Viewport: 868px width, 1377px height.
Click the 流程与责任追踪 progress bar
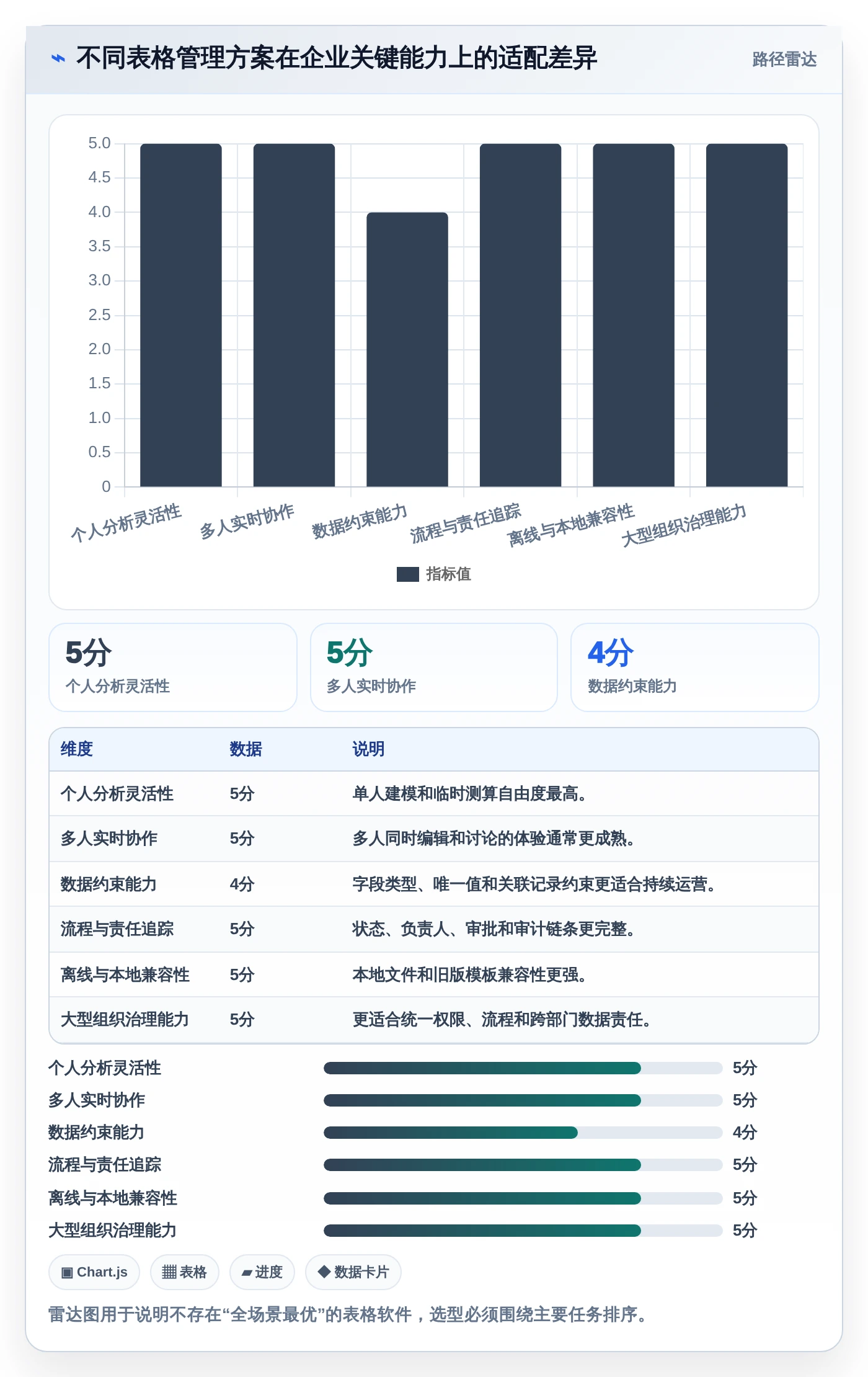[523, 1165]
